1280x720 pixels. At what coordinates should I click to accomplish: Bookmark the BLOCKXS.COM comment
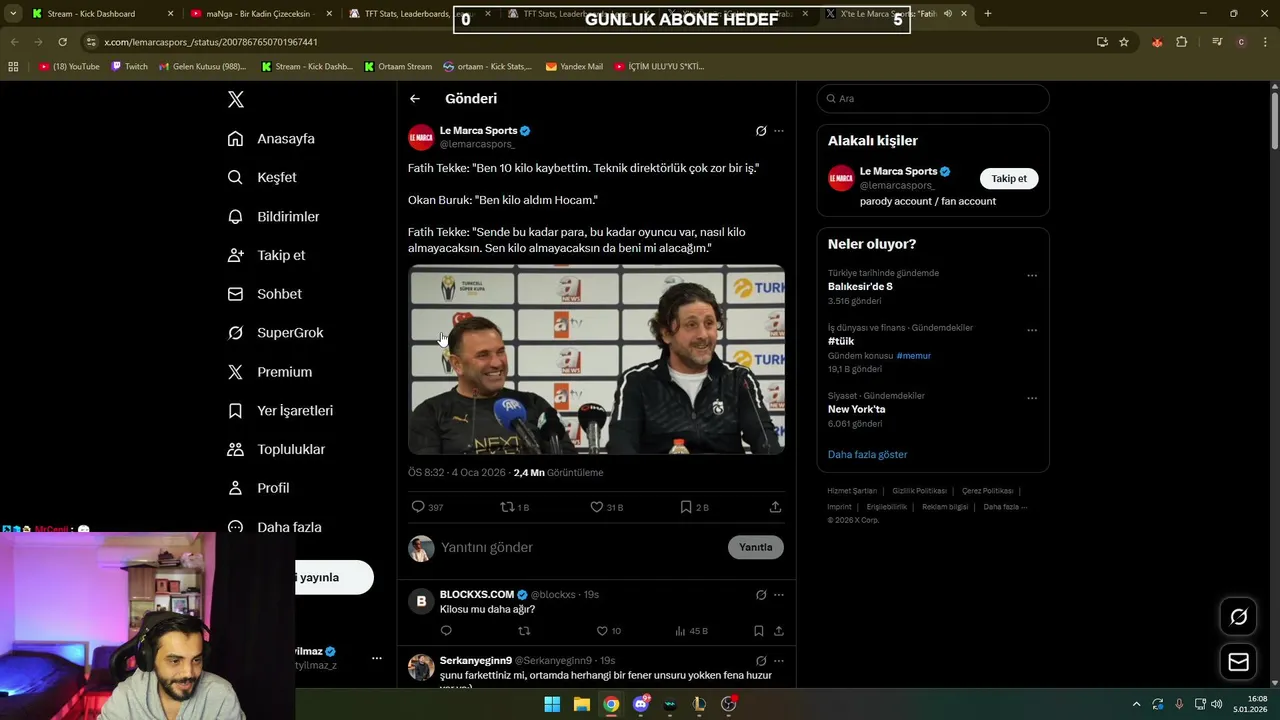759,631
